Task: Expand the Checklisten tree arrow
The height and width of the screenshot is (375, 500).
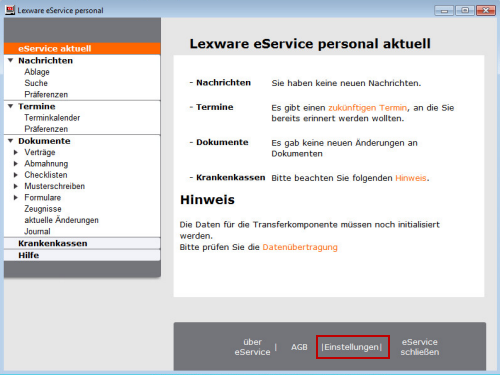Action: pyautogui.click(x=16, y=175)
